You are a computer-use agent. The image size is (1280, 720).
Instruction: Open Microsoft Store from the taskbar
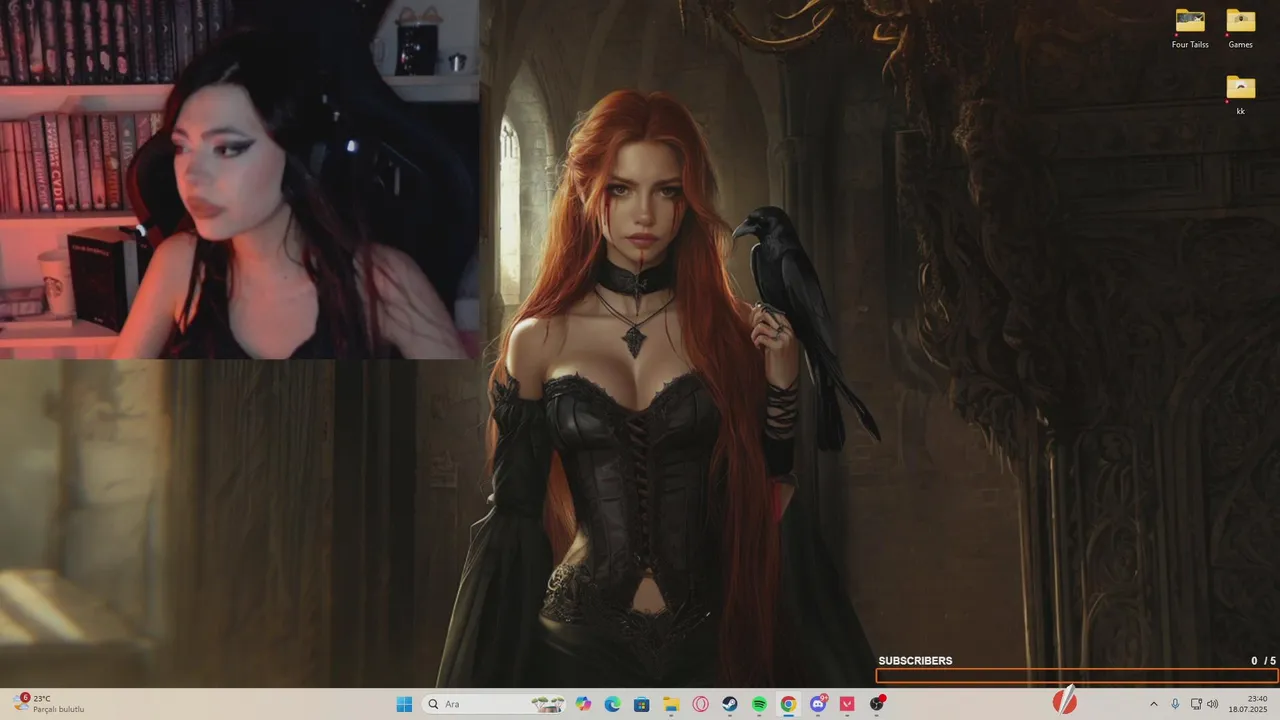pyautogui.click(x=642, y=704)
